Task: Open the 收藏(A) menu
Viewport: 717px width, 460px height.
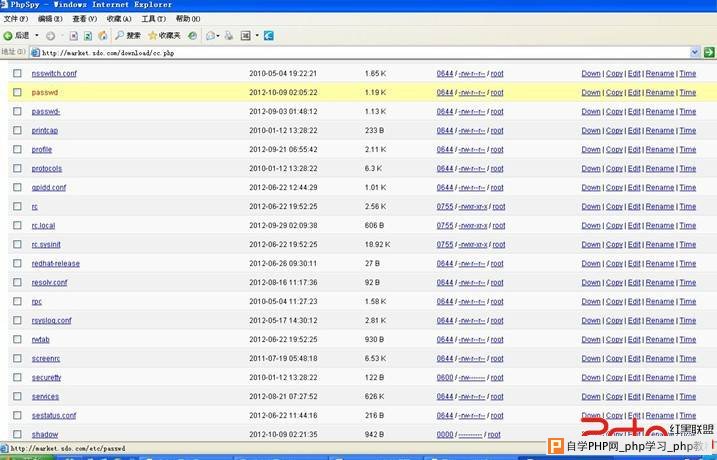Action: pyautogui.click(x=119, y=19)
